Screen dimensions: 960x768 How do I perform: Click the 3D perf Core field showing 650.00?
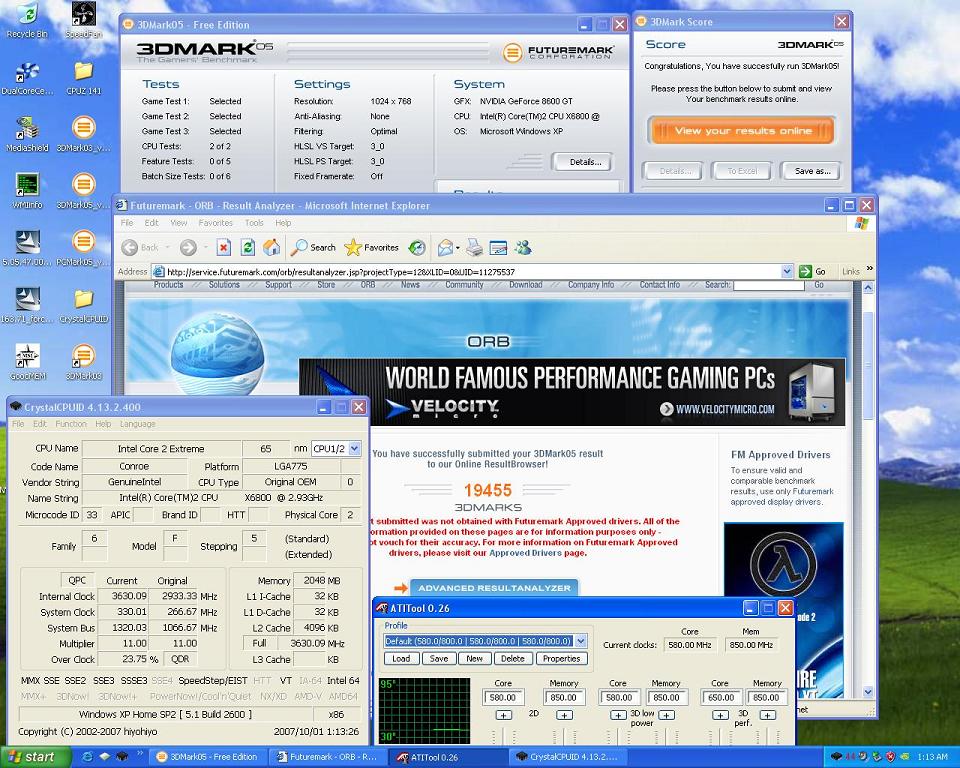(x=721, y=698)
